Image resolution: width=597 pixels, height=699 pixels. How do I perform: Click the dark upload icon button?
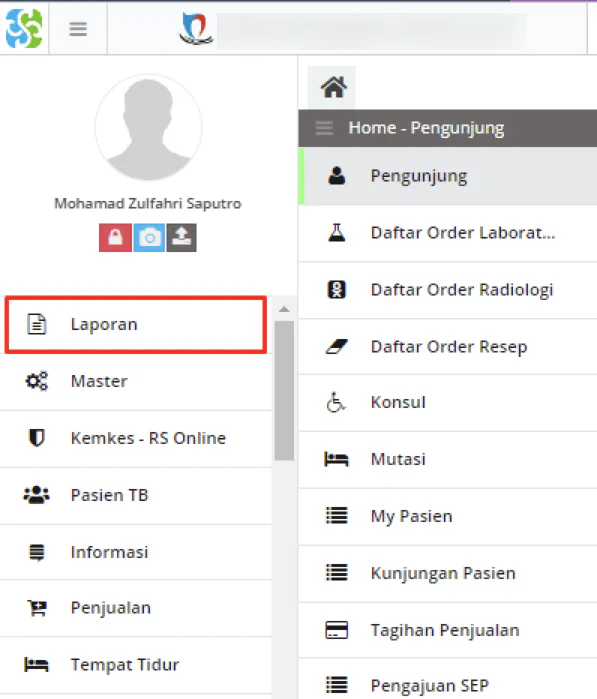181,238
